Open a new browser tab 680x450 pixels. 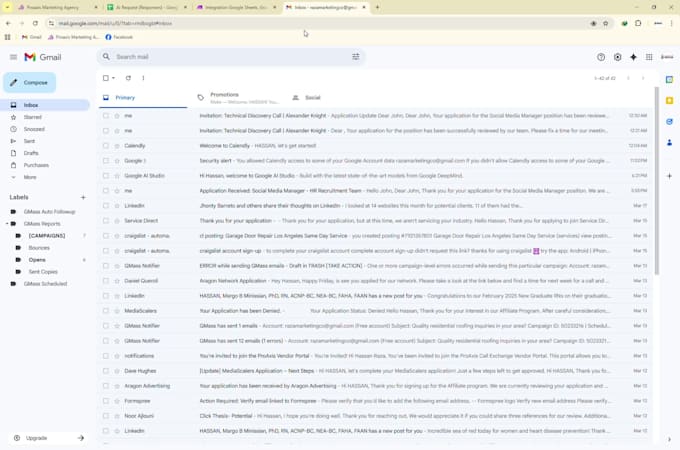(x=377, y=7)
